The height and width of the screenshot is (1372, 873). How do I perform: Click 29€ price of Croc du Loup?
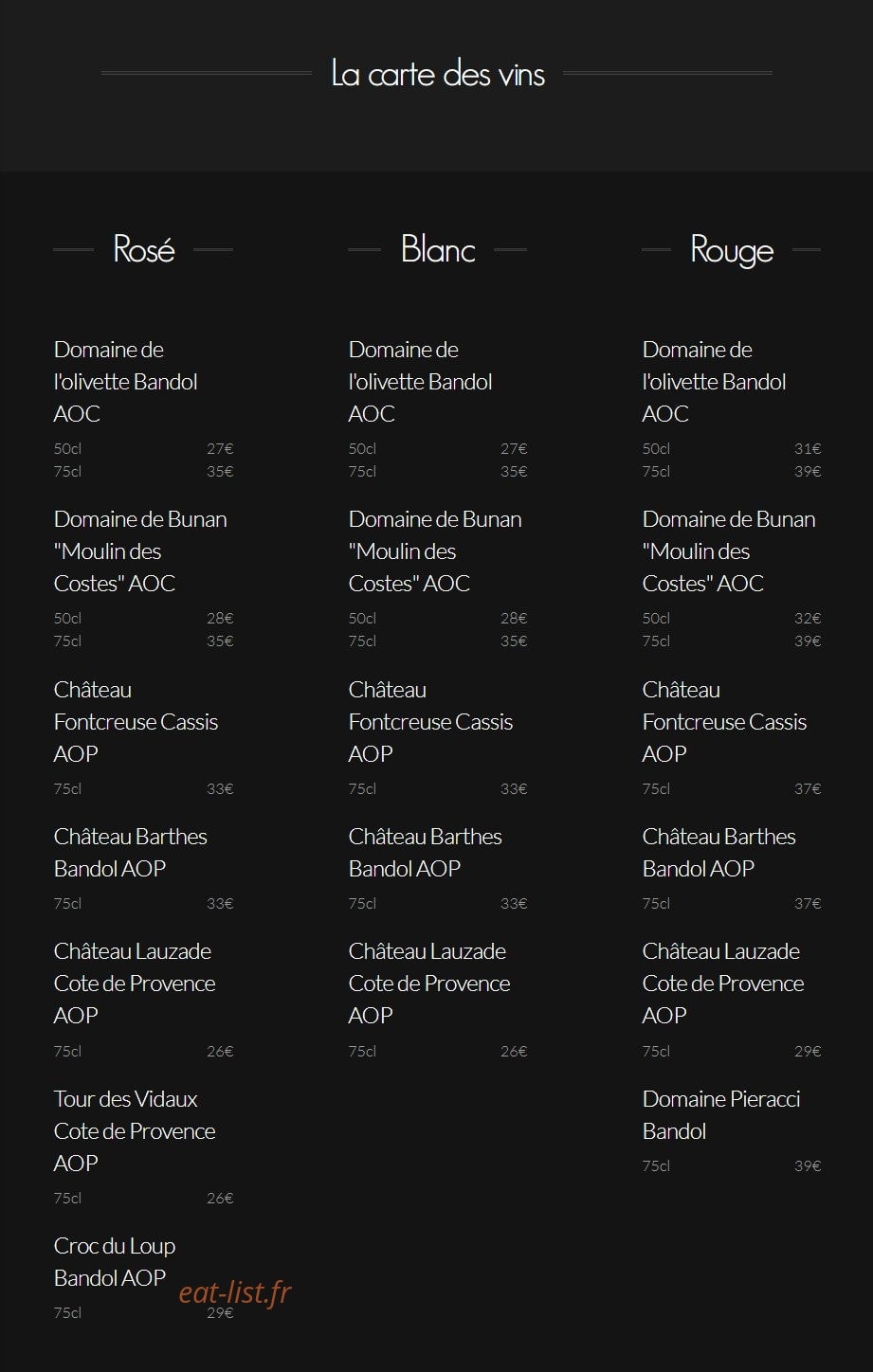[220, 1313]
